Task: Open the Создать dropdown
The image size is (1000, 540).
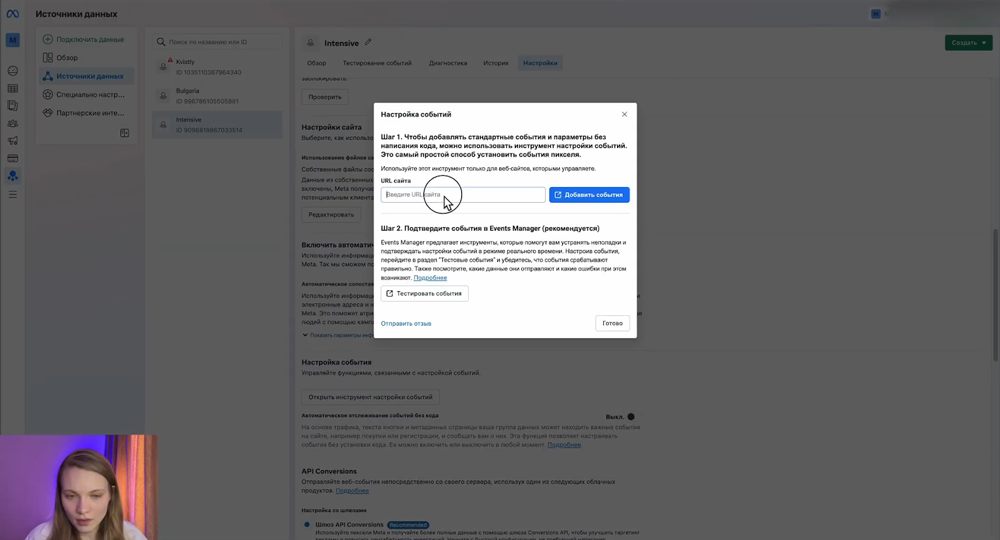Action: coord(968,43)
